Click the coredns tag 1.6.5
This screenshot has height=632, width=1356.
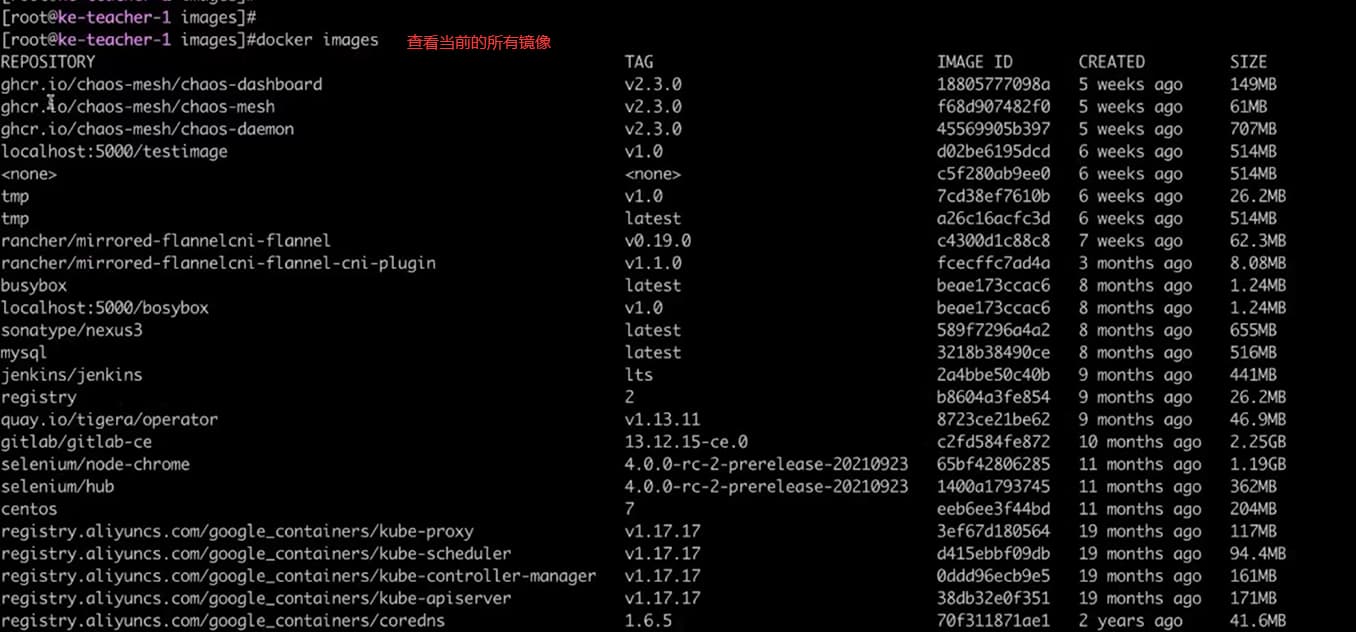click(x=648, y=621)
